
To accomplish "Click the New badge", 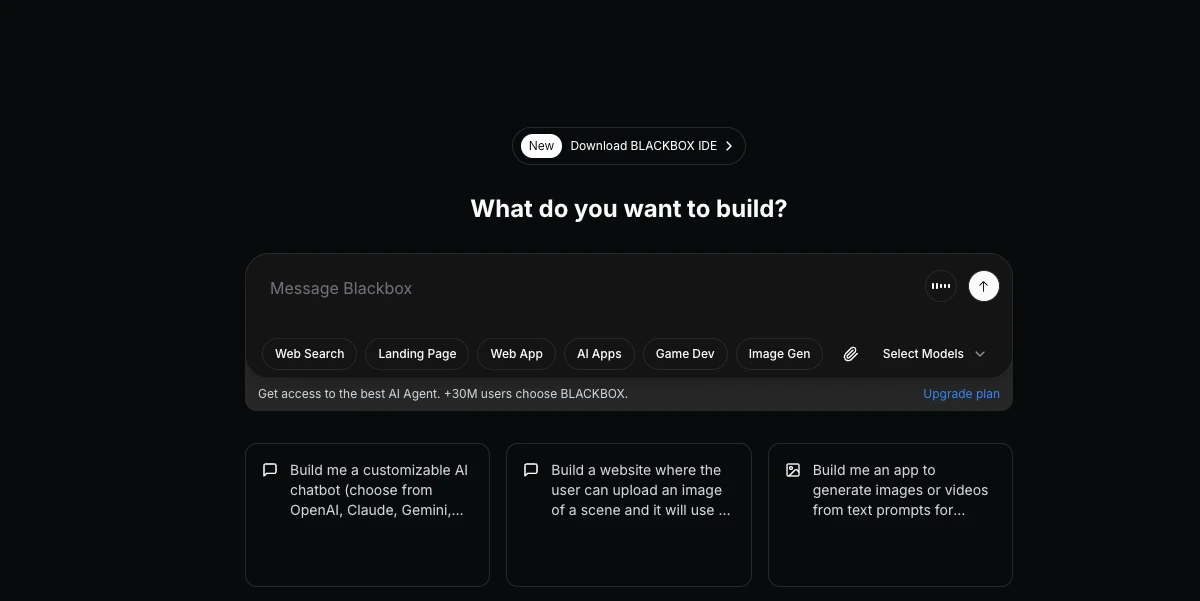I will 541,146.
